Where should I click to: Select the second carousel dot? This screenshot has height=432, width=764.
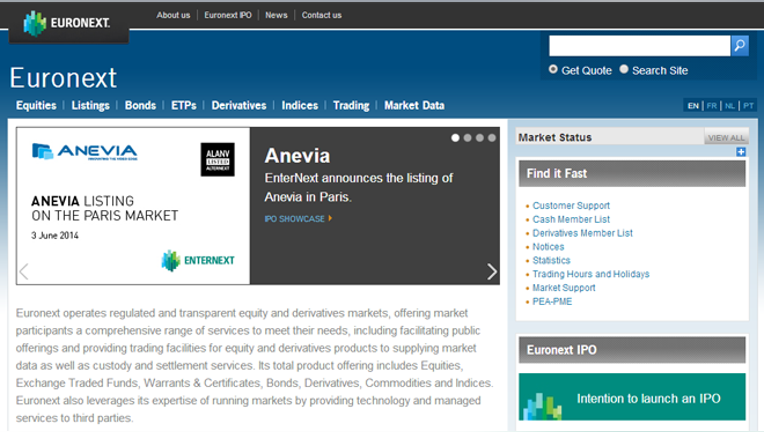[x=467, y=138]
